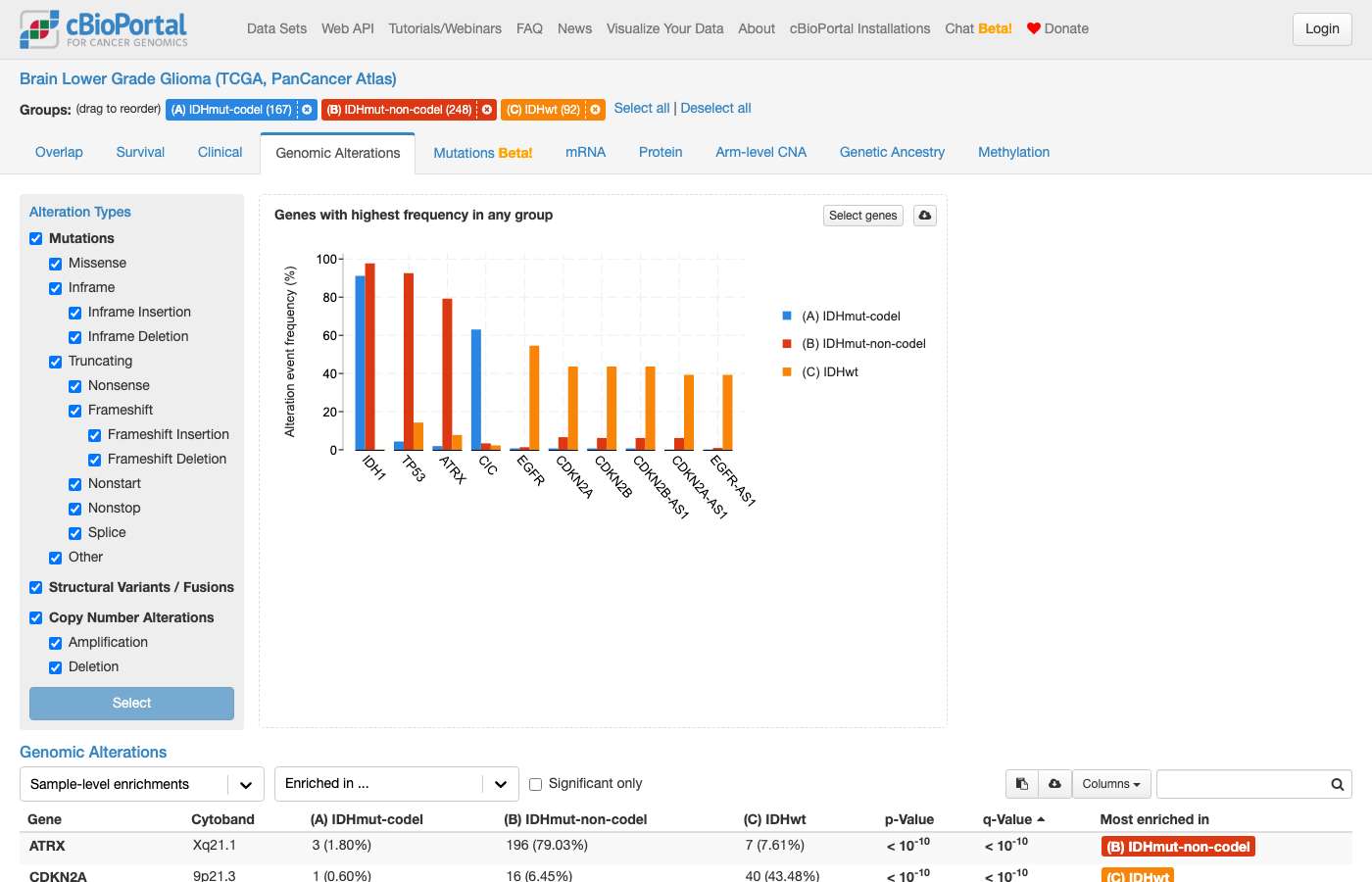Uncheck the Mutations checkbox
Image resolution: width=1372 pixels, height=882 pixels.
coord(36,238)
